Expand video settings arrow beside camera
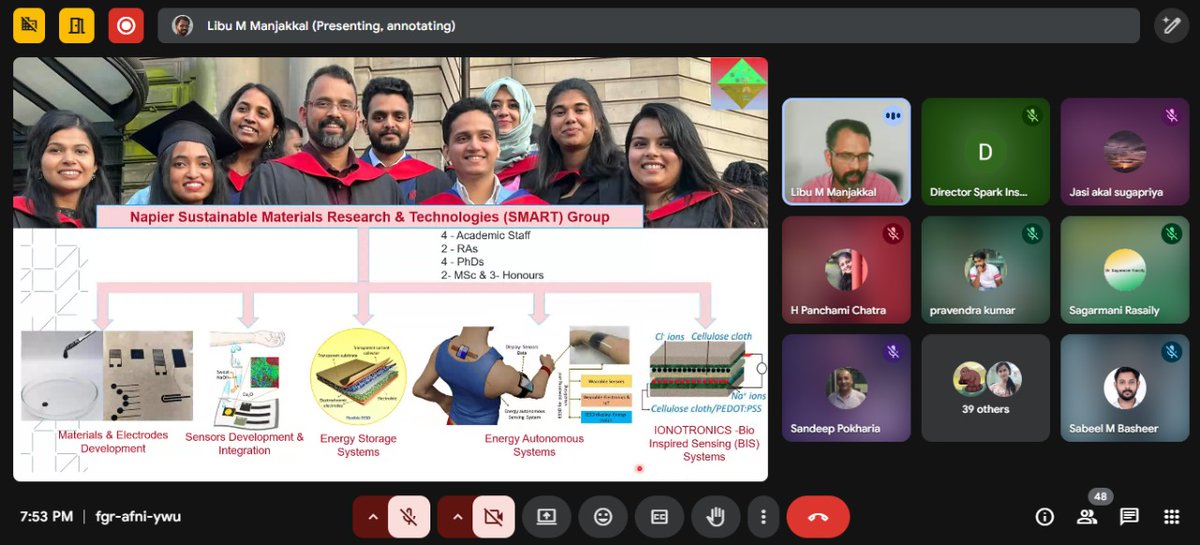The image size is (1200, 545). (457, 517)
